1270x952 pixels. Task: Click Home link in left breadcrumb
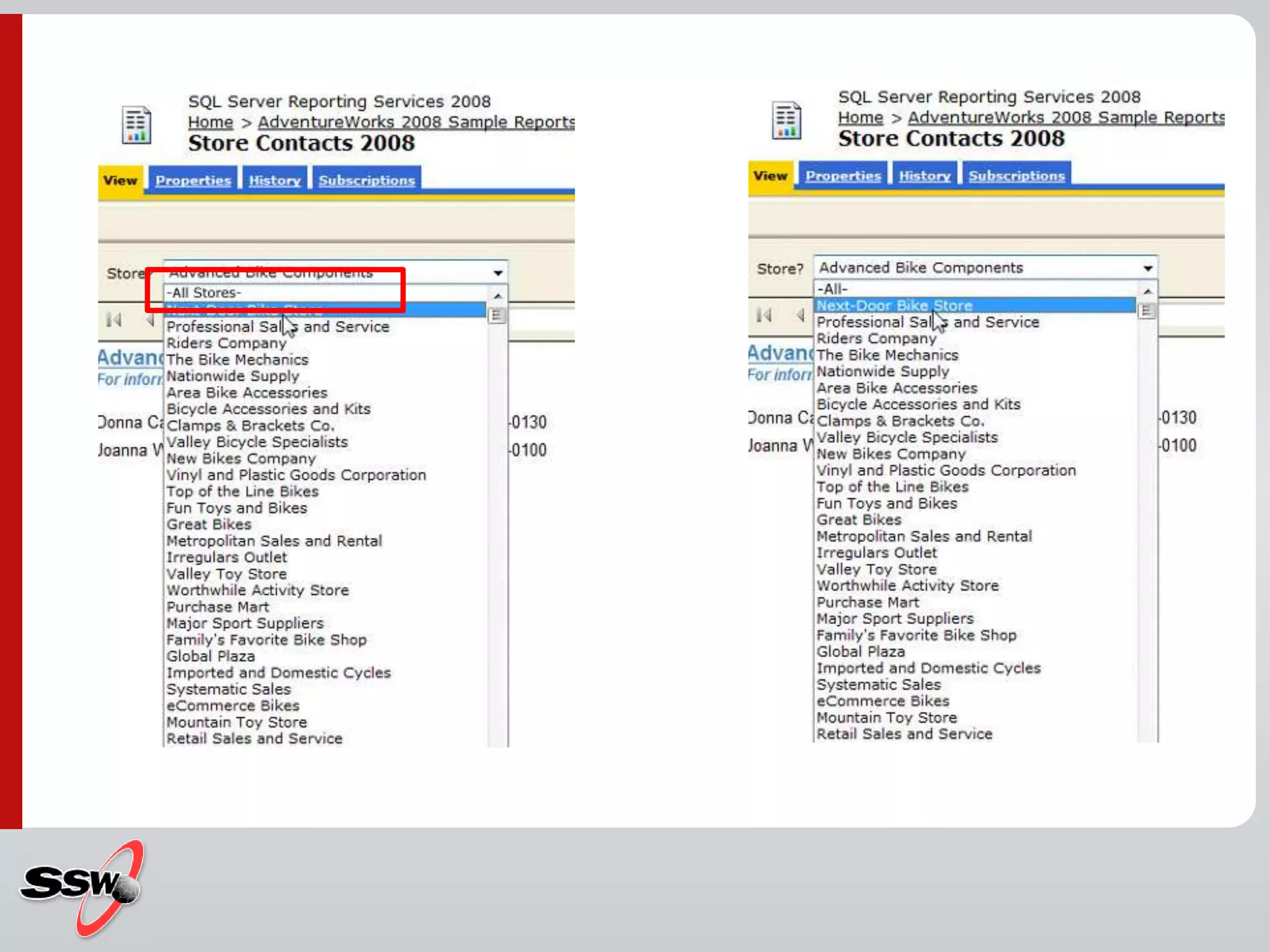coord(210,122)
